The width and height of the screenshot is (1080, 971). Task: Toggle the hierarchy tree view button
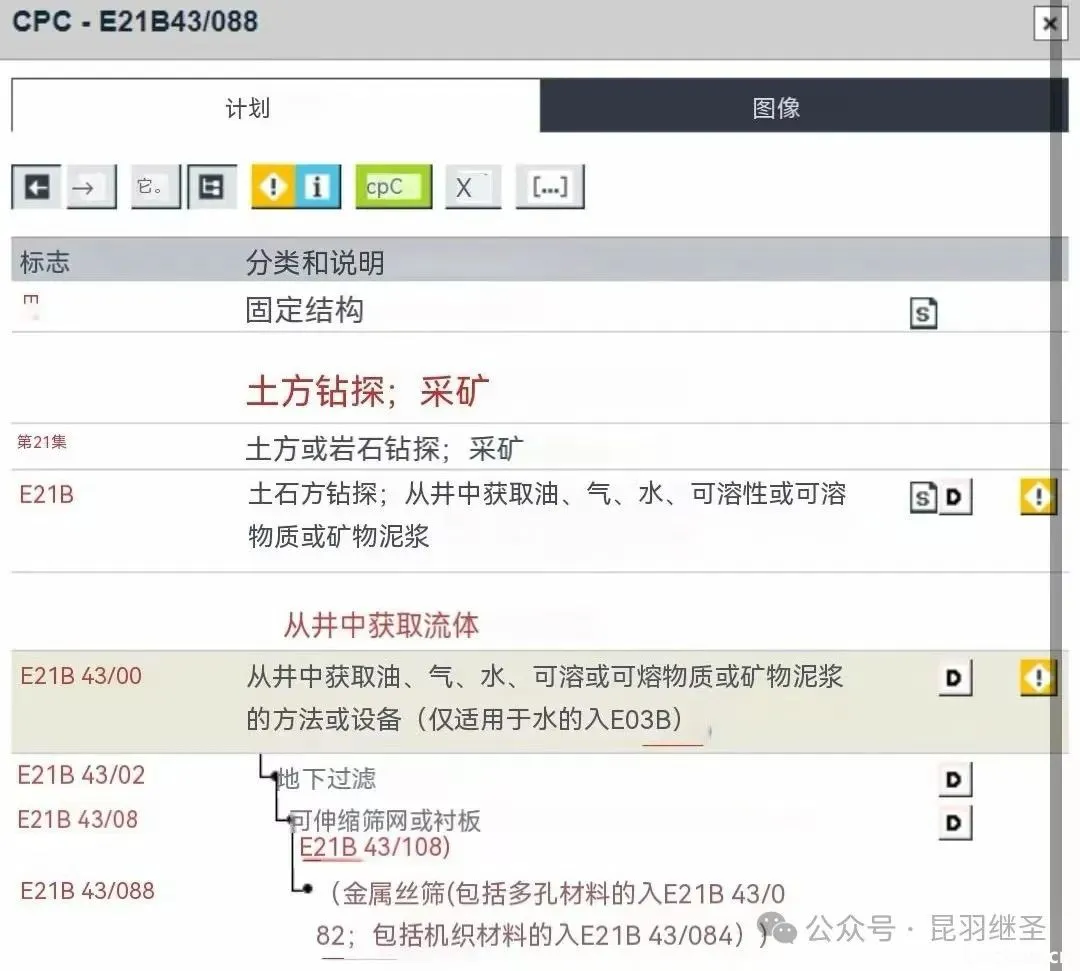pos(212,187)
